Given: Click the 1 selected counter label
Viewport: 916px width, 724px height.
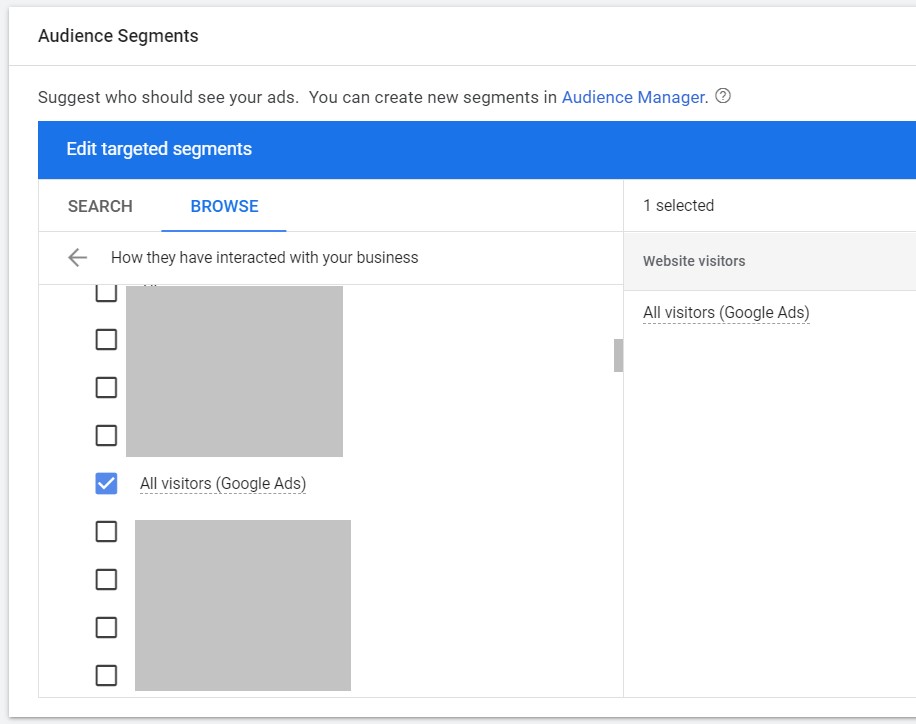Looking at the screenshot, I should click(x=679, y=206).
